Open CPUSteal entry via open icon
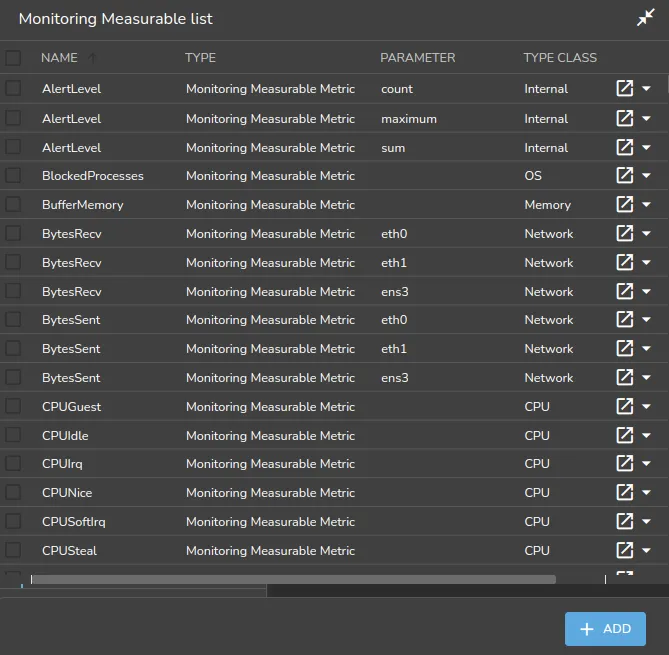The image size is (669, 655). pos(625,550)
